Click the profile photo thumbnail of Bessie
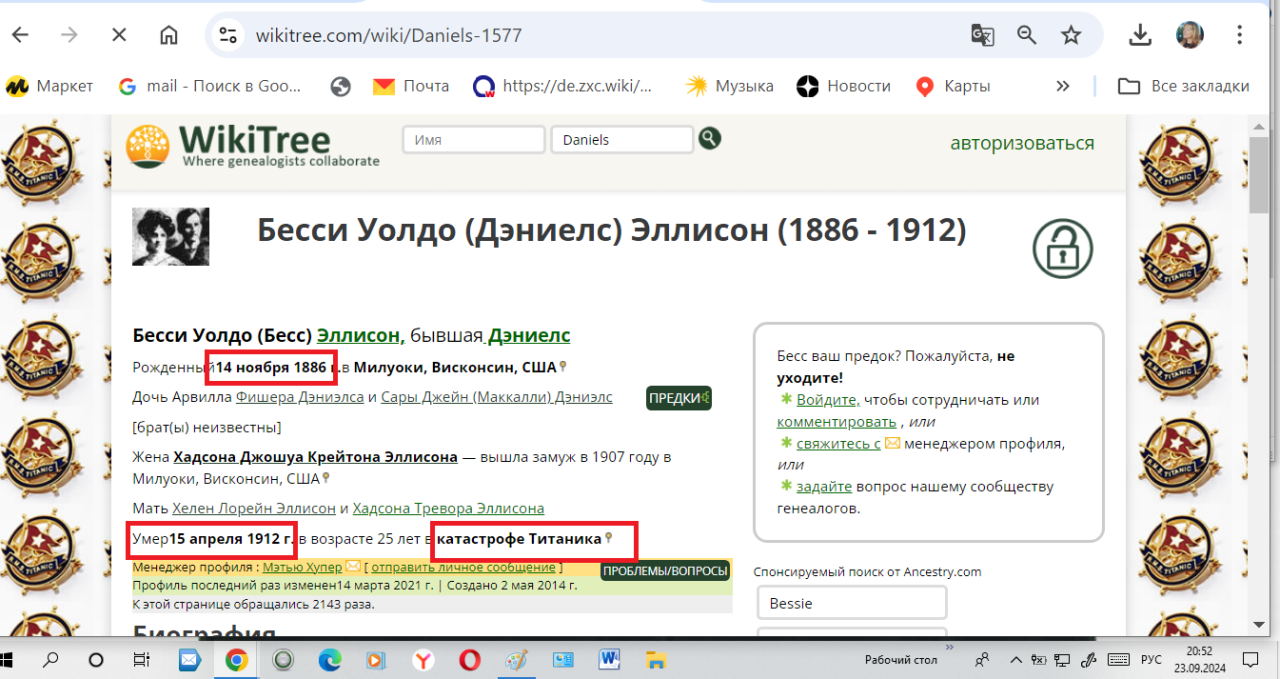 coord(171,237)
